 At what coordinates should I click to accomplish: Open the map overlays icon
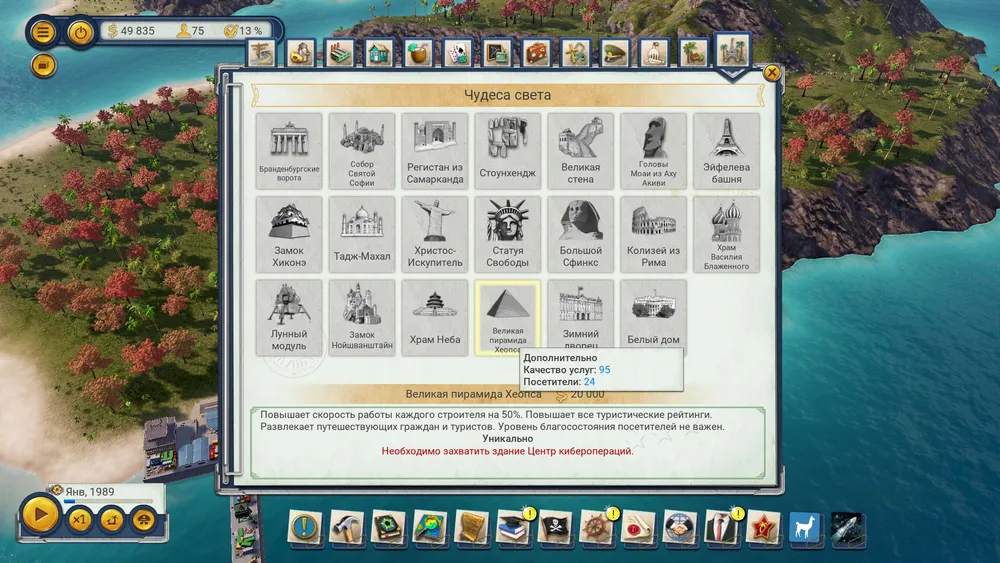tap(430, 527)
